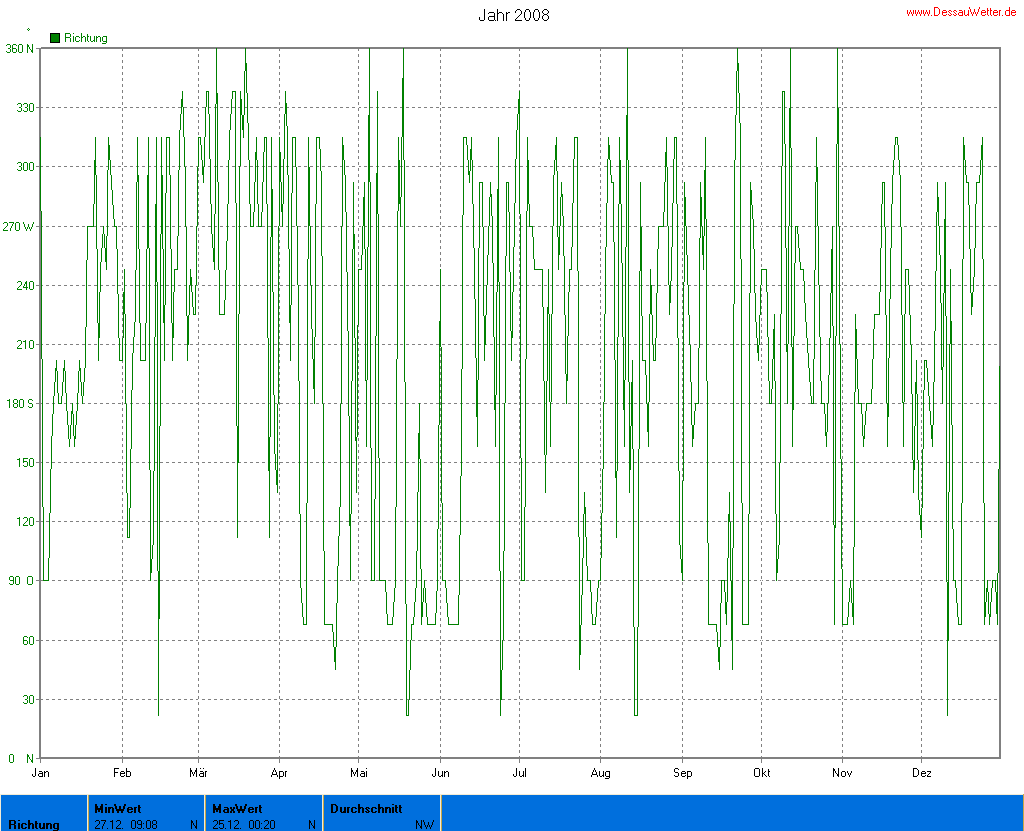Click the green Richtung legend color swatch

56,38
